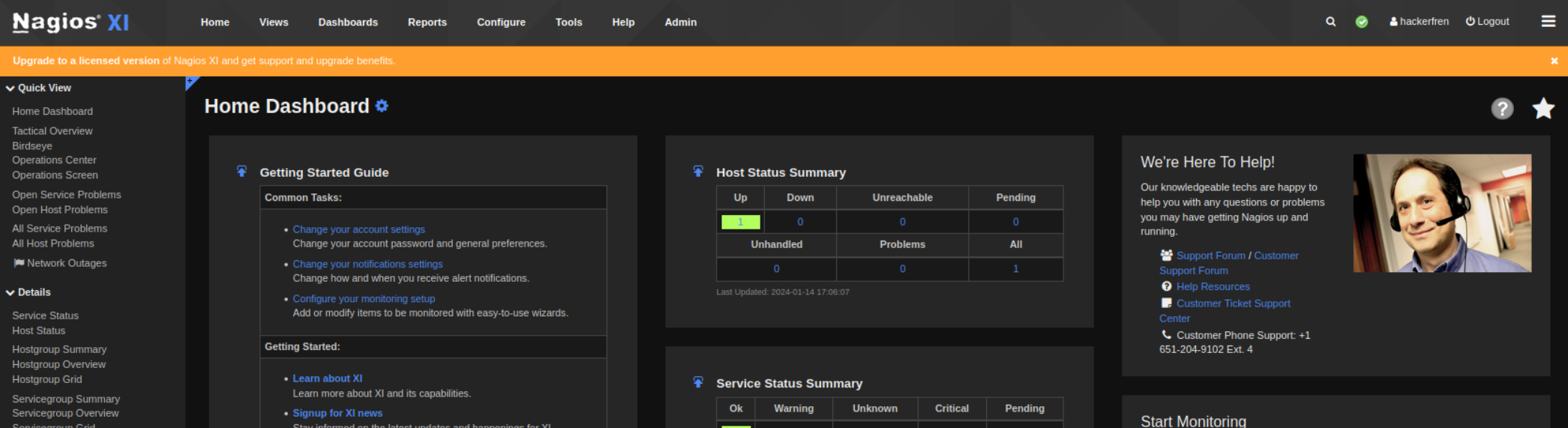
Task: Select Tactical Overview in the sidebar
Action: (x=52, y=130)
